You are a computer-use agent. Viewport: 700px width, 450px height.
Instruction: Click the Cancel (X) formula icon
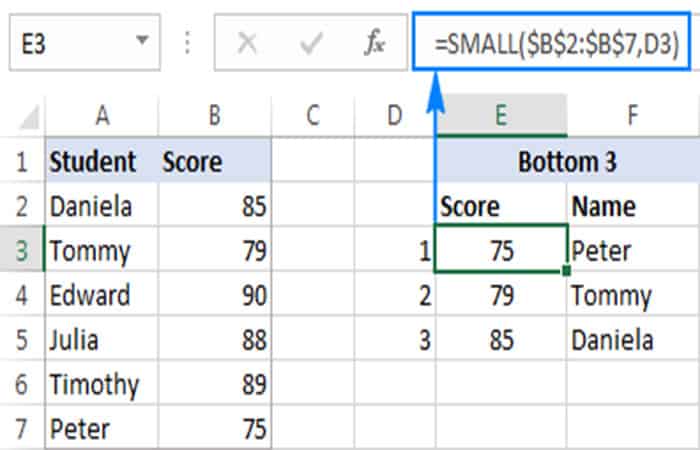pos(247,44)
